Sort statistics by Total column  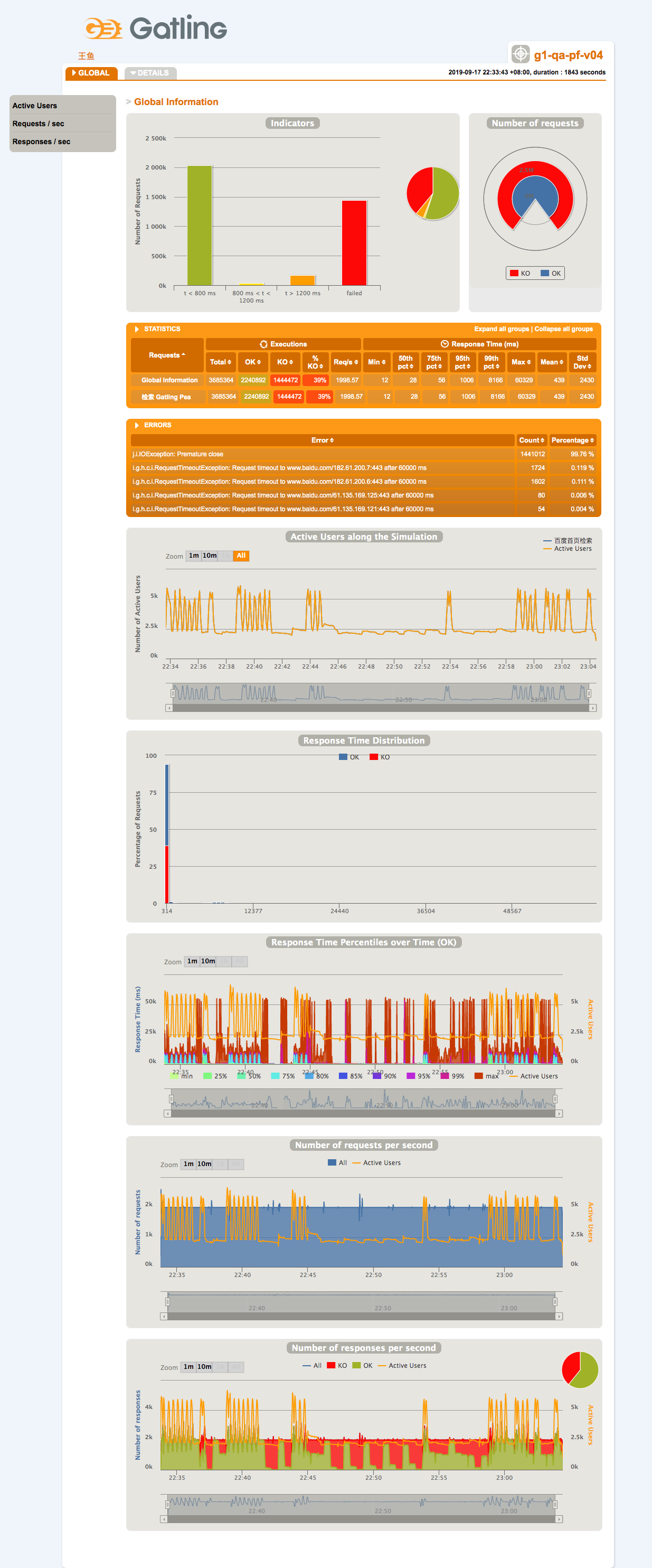click(x=221, y=362)
